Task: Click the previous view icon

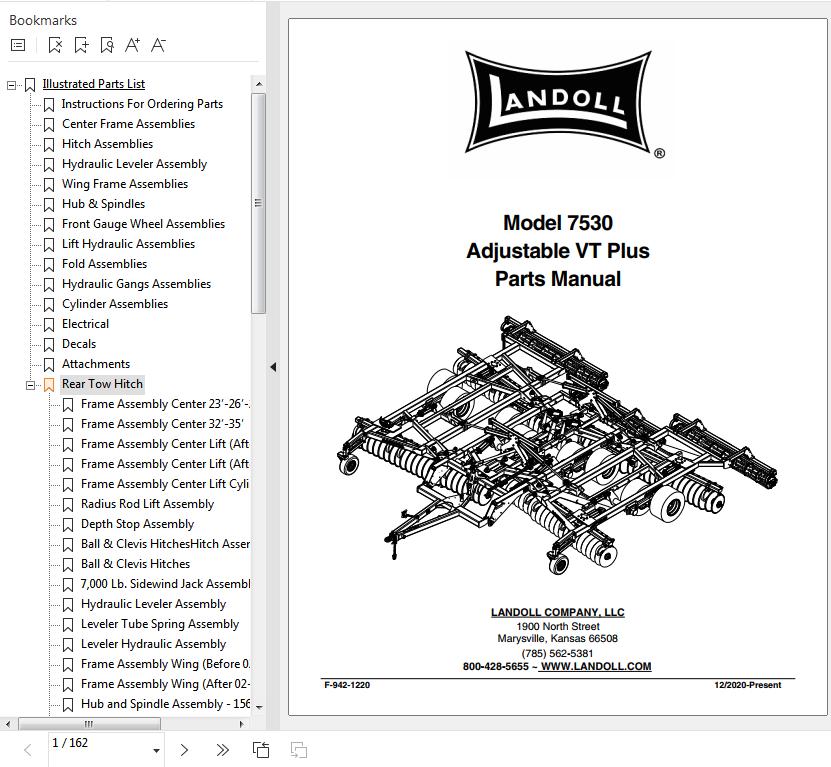Action: (x=261, y=750)
